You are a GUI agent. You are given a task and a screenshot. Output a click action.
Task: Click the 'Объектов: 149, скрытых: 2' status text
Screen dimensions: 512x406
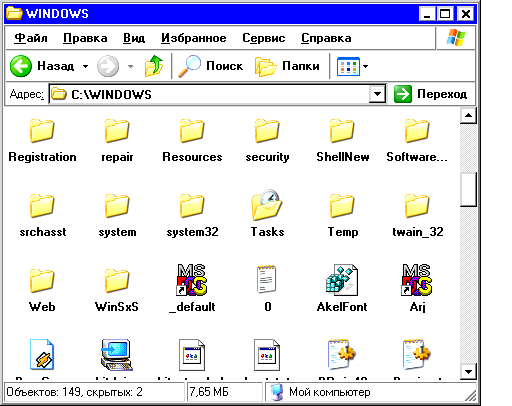pos(74,392)
